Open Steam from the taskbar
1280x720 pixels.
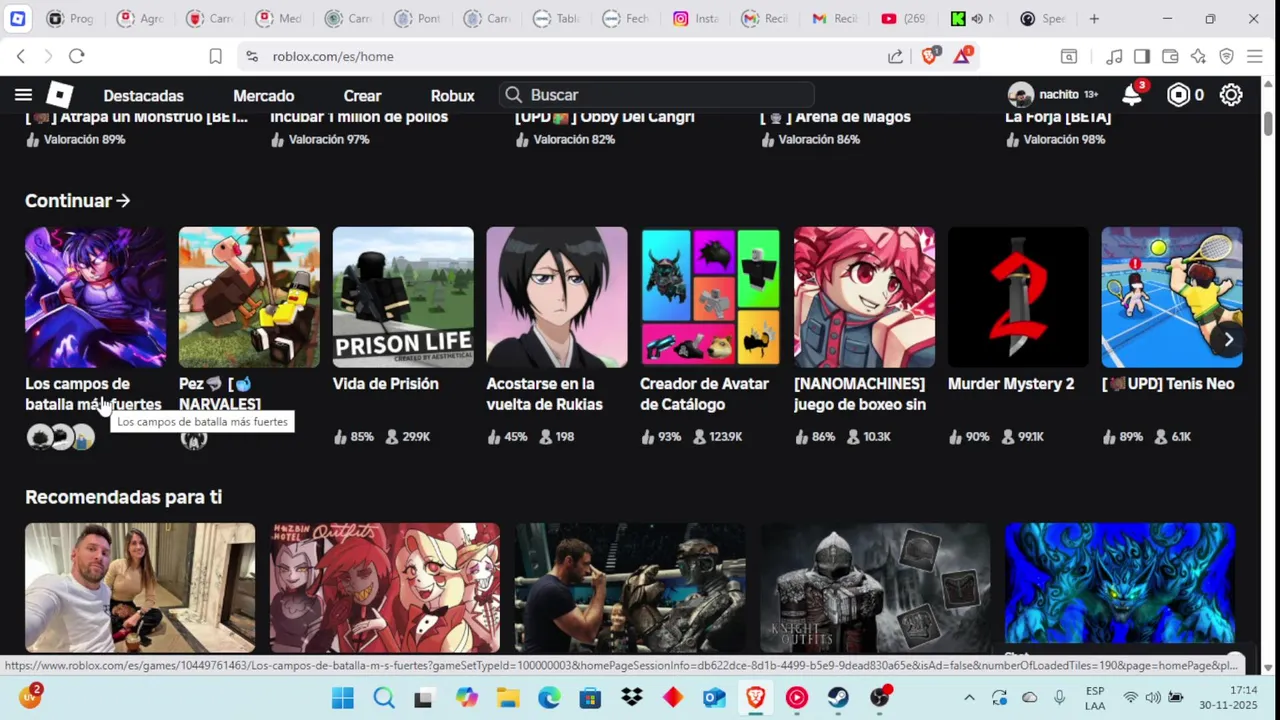coord(838,697)
